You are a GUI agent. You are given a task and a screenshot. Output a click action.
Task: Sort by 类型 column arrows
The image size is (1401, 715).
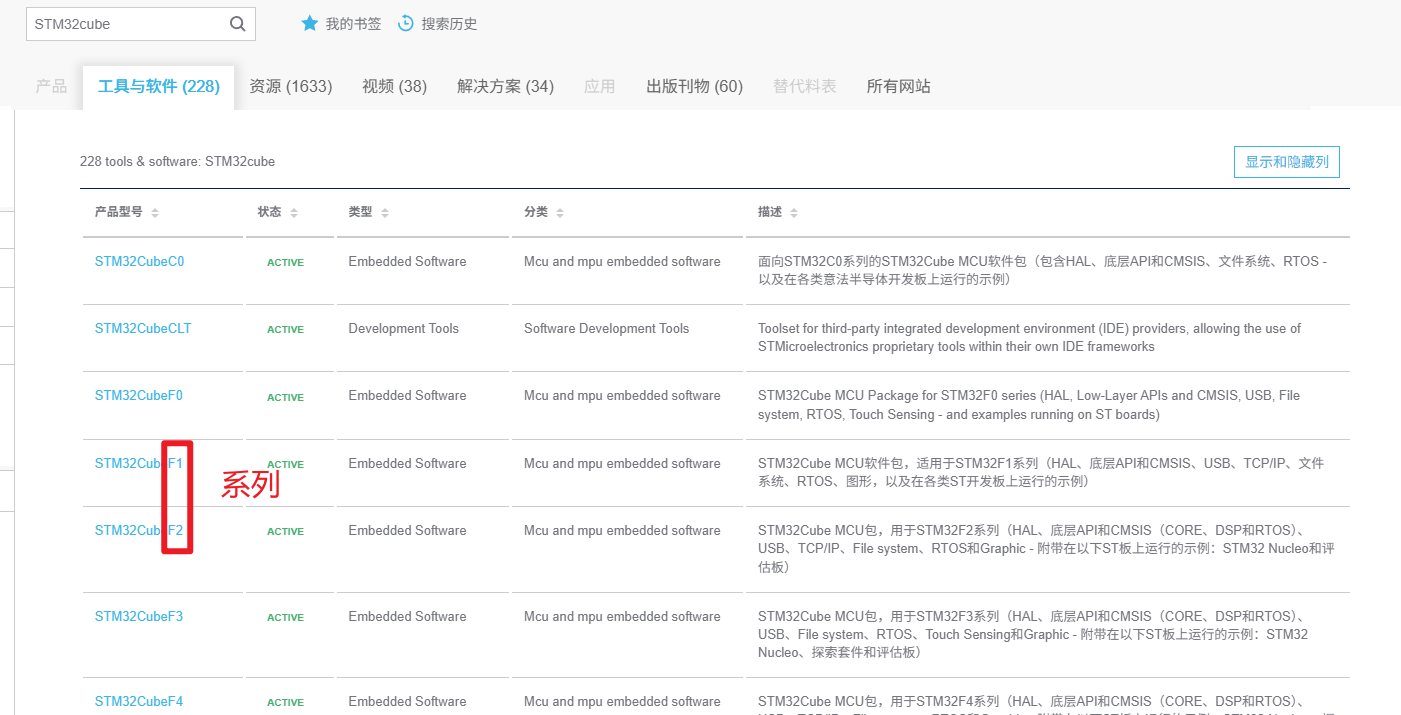(385, 213)
